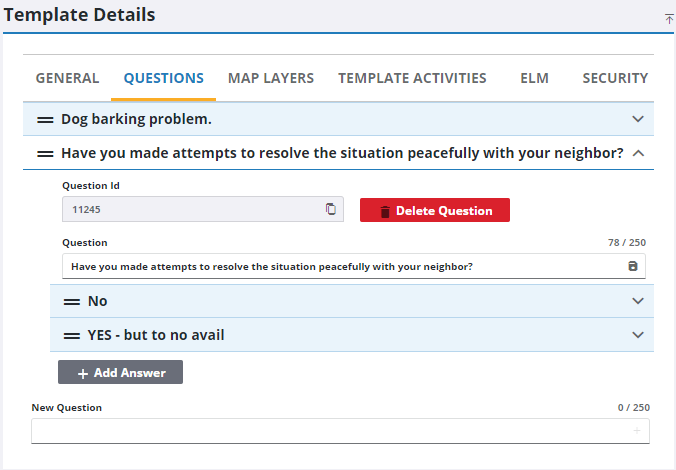Click drag handle for YES - but to no avail
The height and width of the screenshot is (470, 676).
(72, 335)
